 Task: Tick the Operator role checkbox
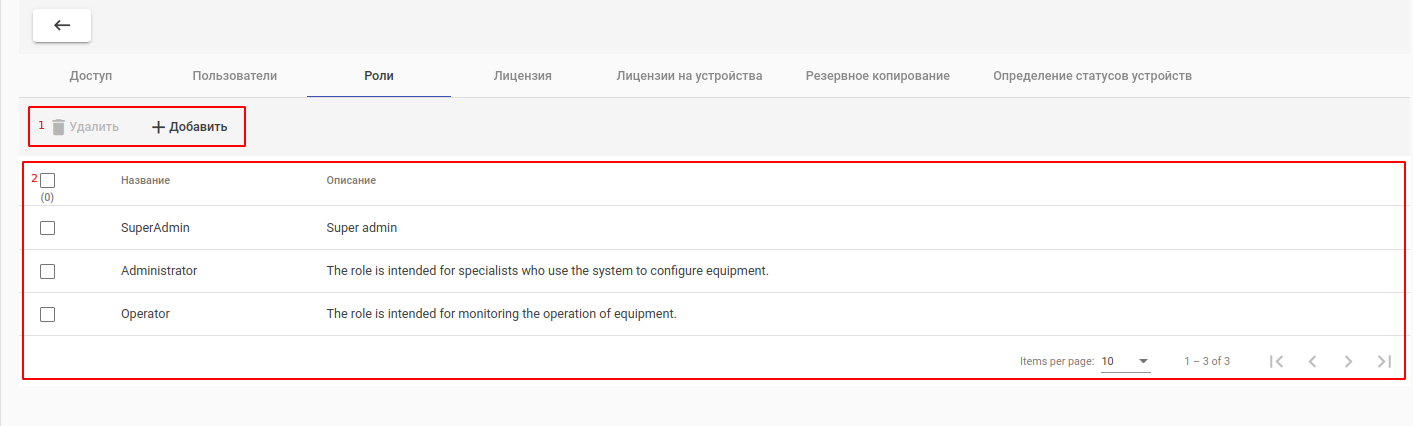click(x=47, y=314)
